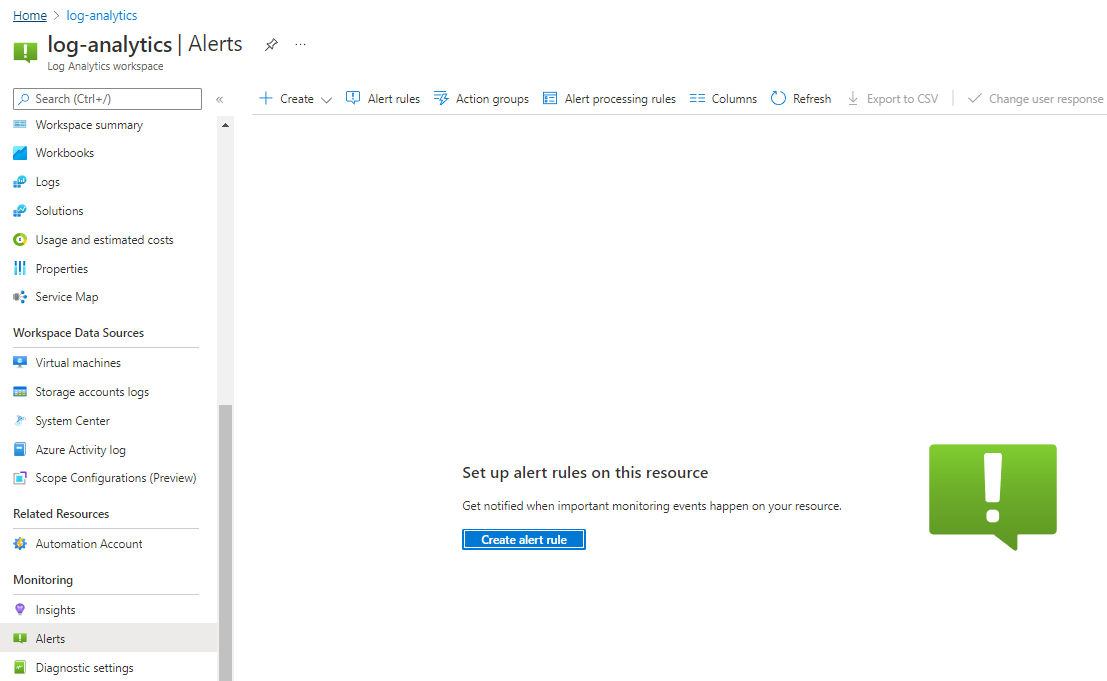Click Action groups in the toolbar

(x=481, y=99)
